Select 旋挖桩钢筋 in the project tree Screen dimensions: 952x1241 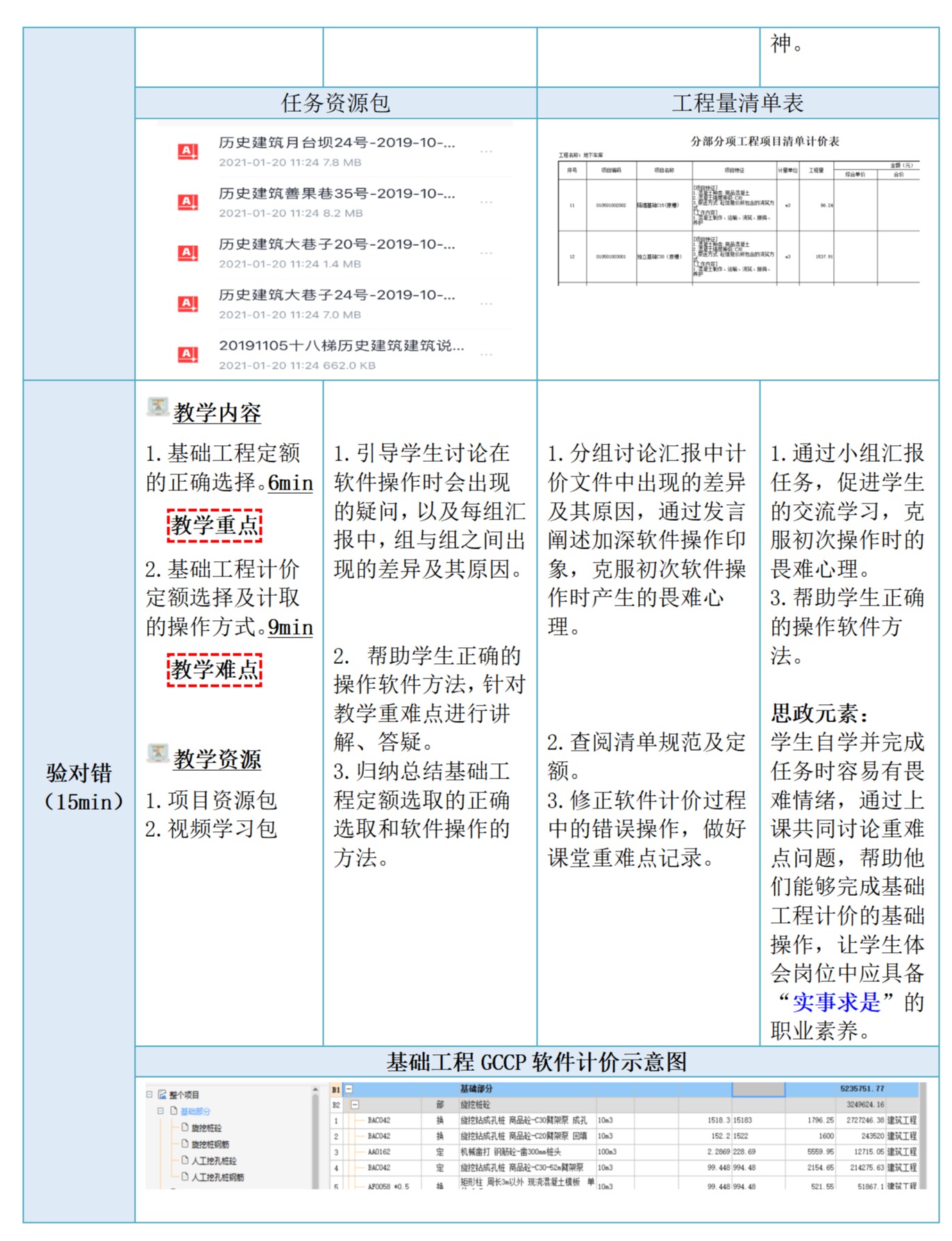pos(210,1144)
